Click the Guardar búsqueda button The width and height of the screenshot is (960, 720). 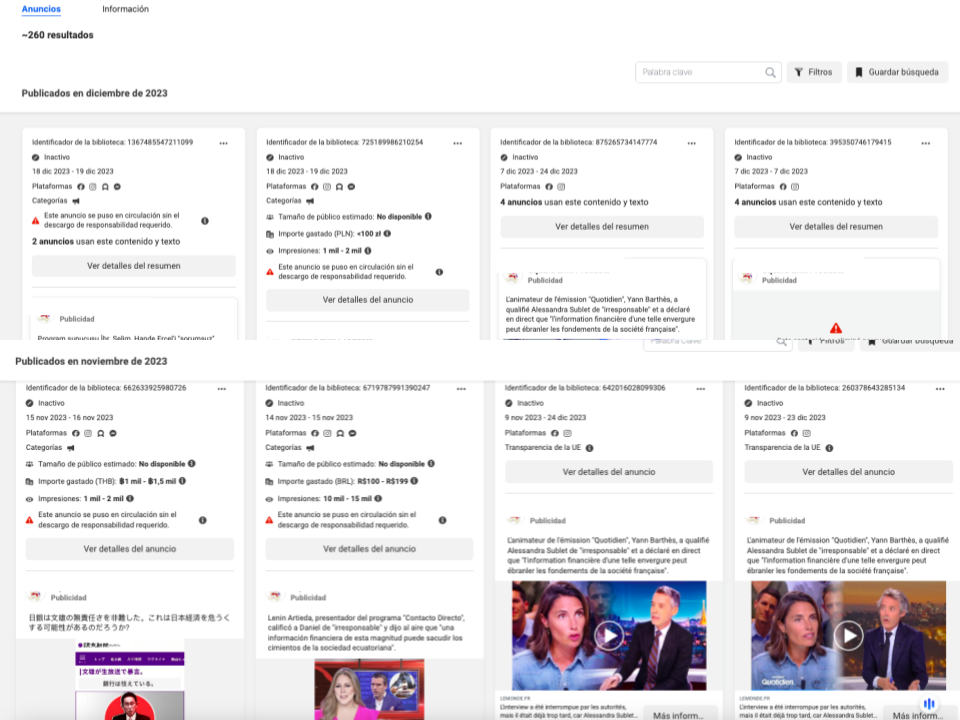pos(897,73)
